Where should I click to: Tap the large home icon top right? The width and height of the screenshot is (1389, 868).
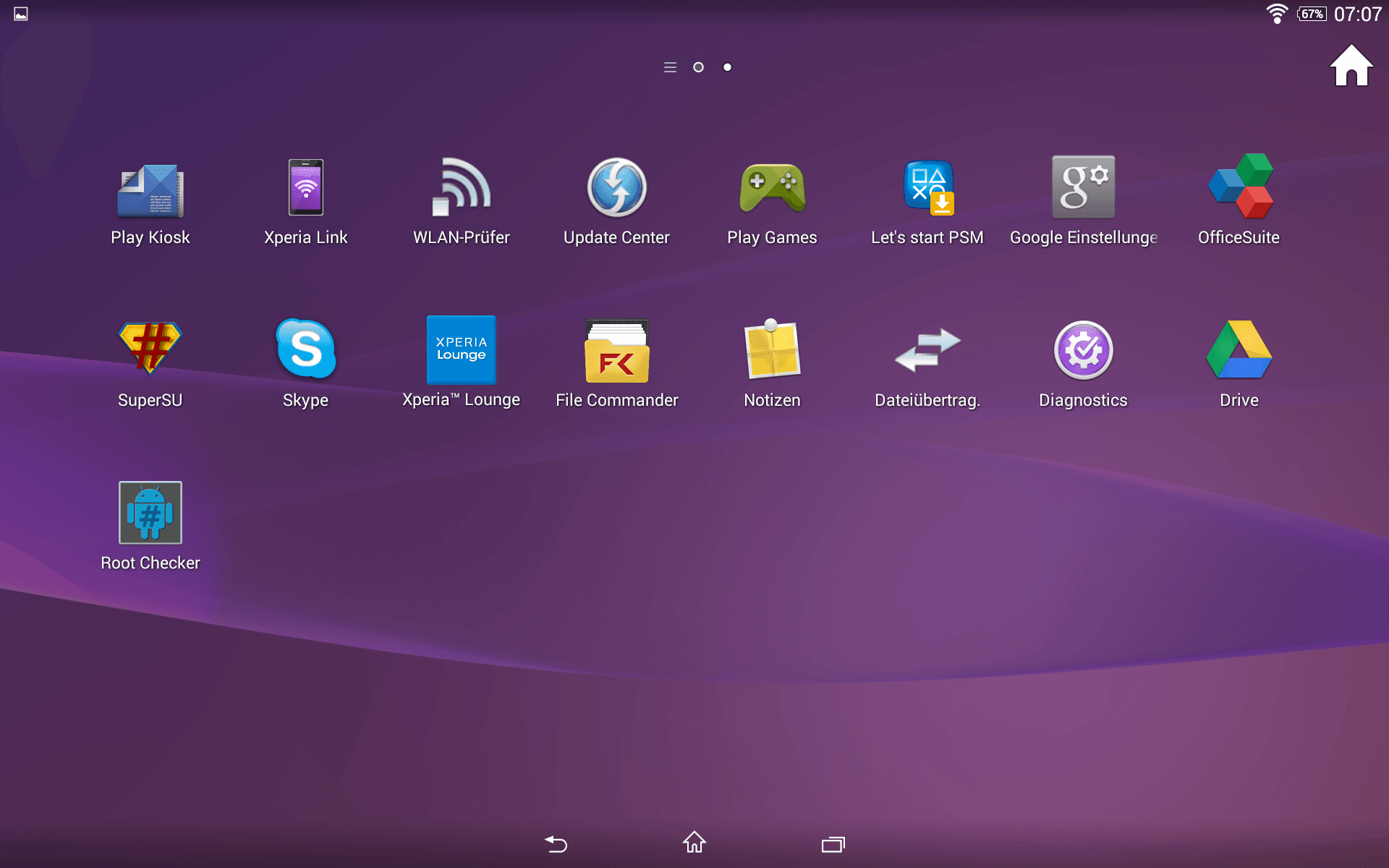(1351, 65)
